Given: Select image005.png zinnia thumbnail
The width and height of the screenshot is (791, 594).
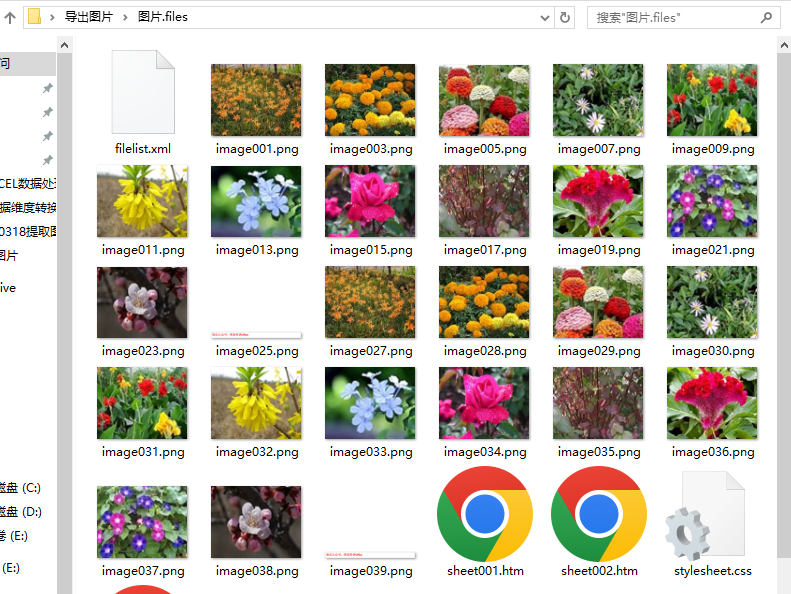Looking at the screenshot, I should (x=484, y=100).
